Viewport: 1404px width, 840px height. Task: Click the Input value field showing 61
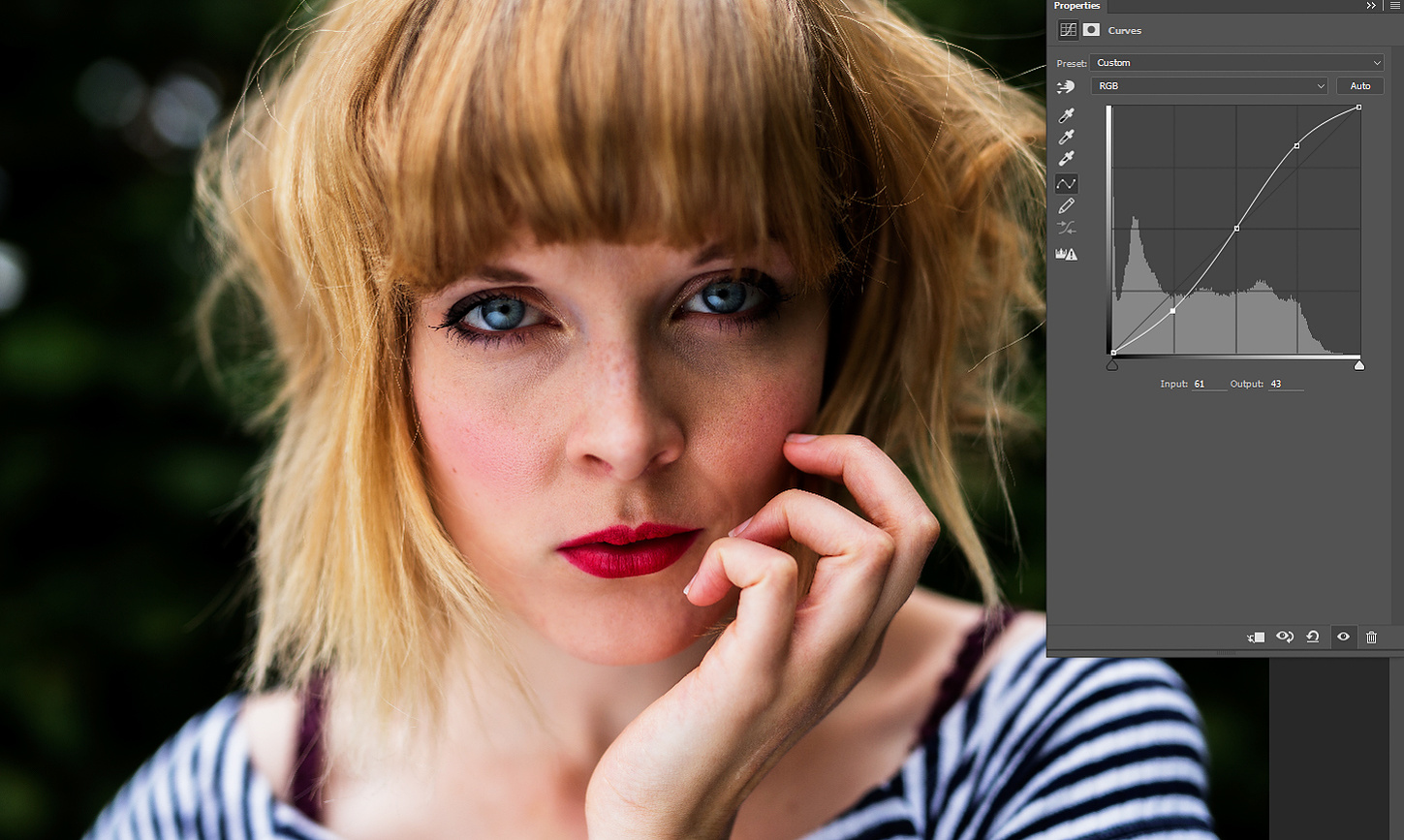click(x=1208, y=385)
